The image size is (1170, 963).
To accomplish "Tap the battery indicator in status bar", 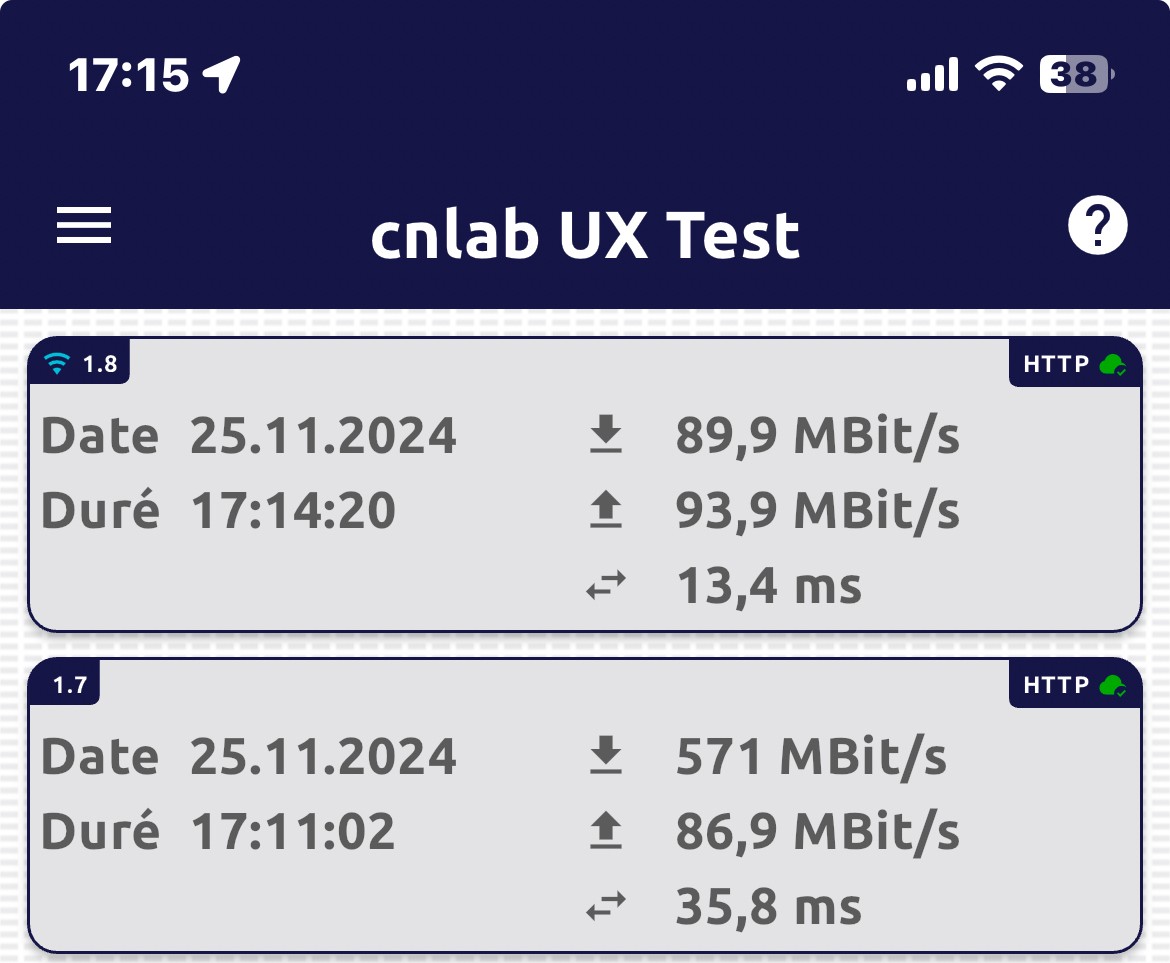I will click(1076, 74).
